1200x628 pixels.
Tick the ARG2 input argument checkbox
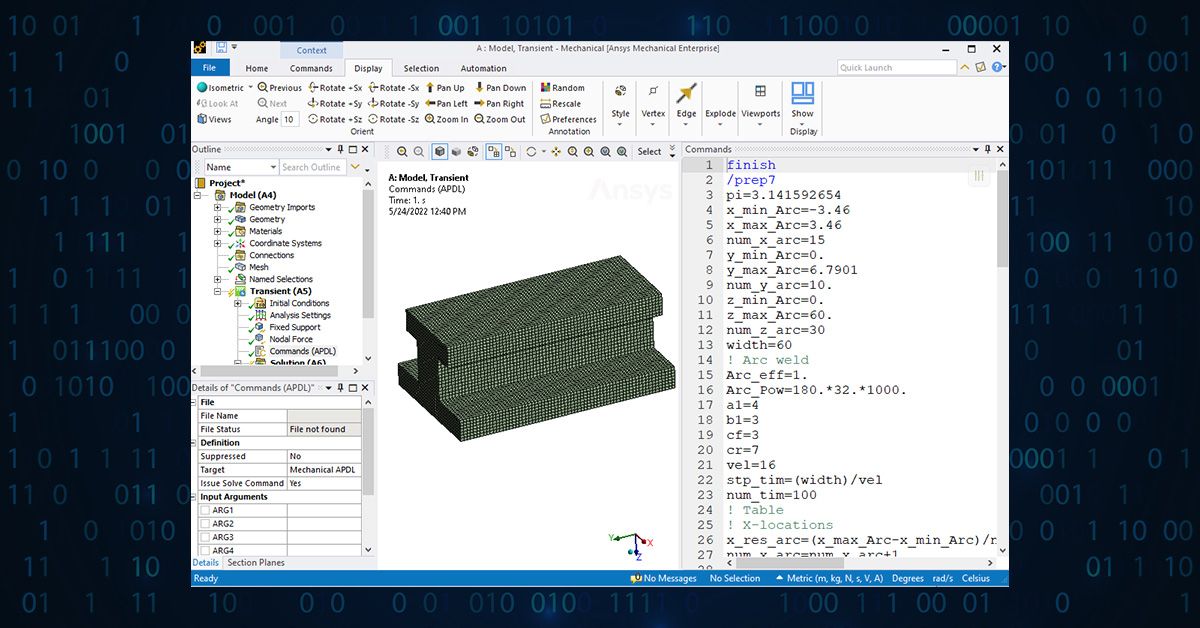click(205, 524)
